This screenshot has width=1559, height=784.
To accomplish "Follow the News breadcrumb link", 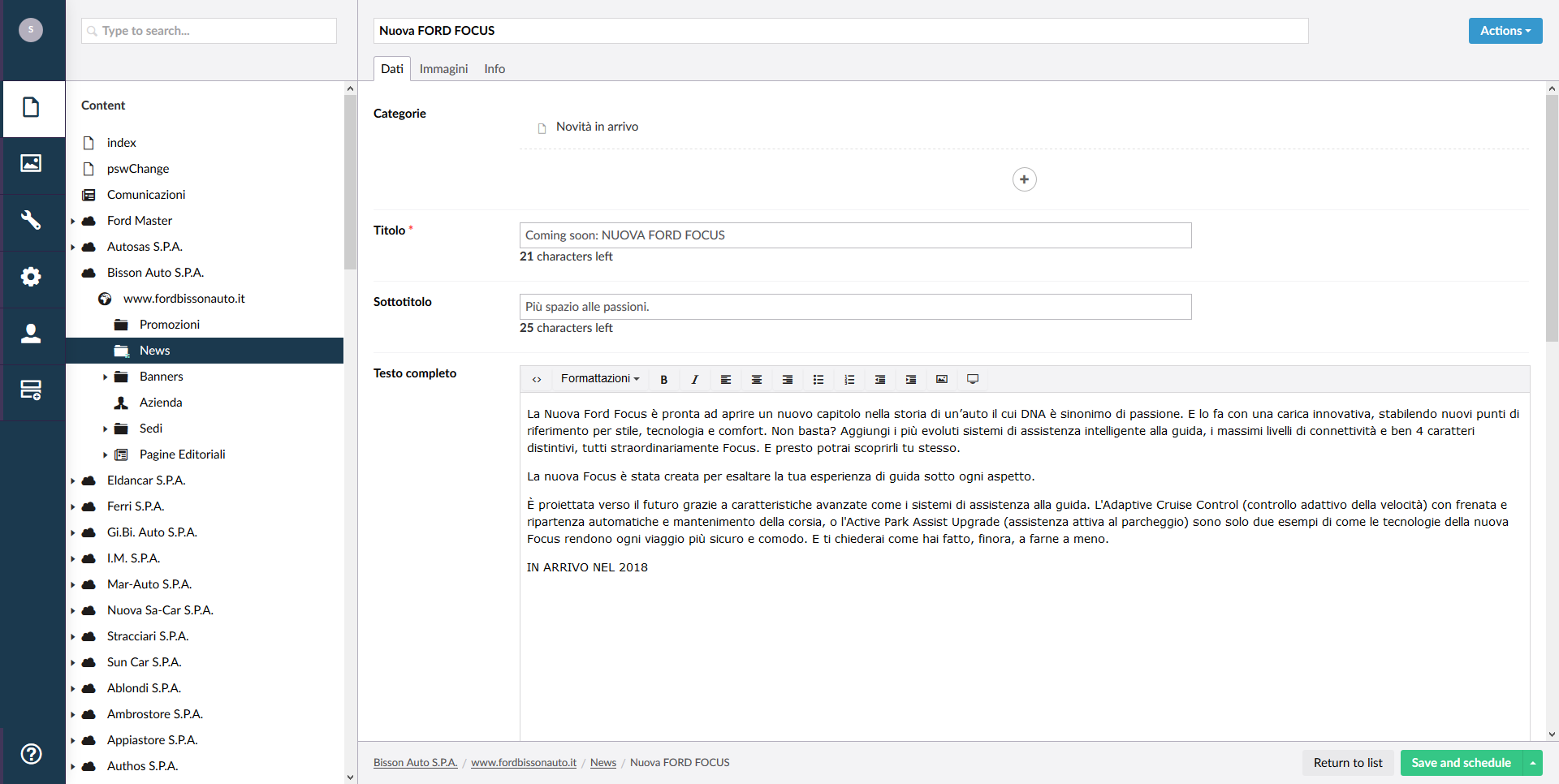I will pos(603,763).
